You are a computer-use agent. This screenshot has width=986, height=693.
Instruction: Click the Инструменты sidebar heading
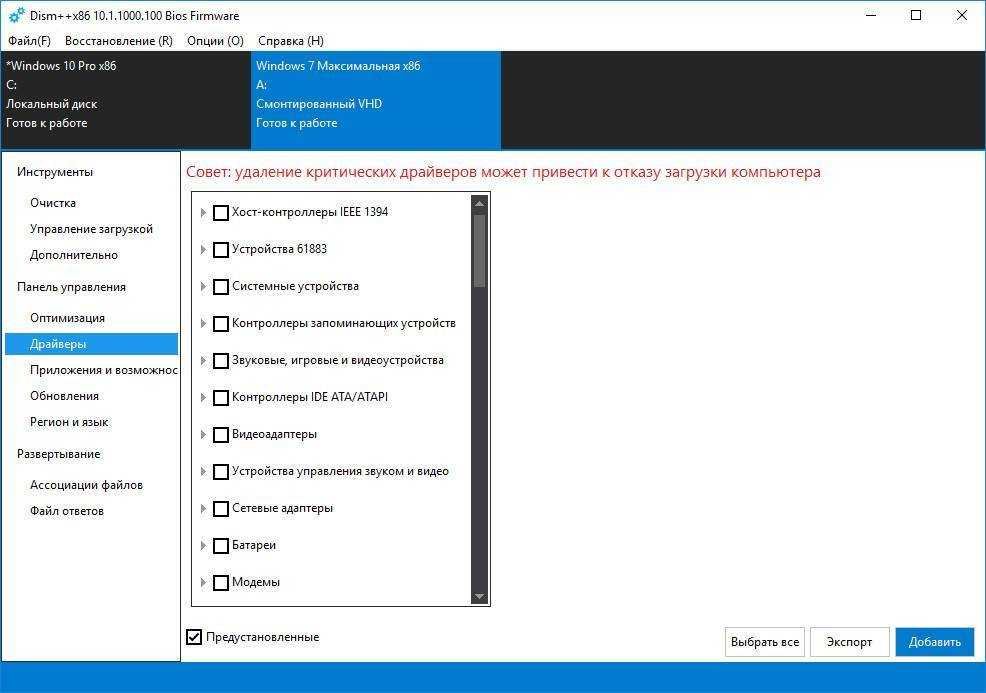coord(55,172)
